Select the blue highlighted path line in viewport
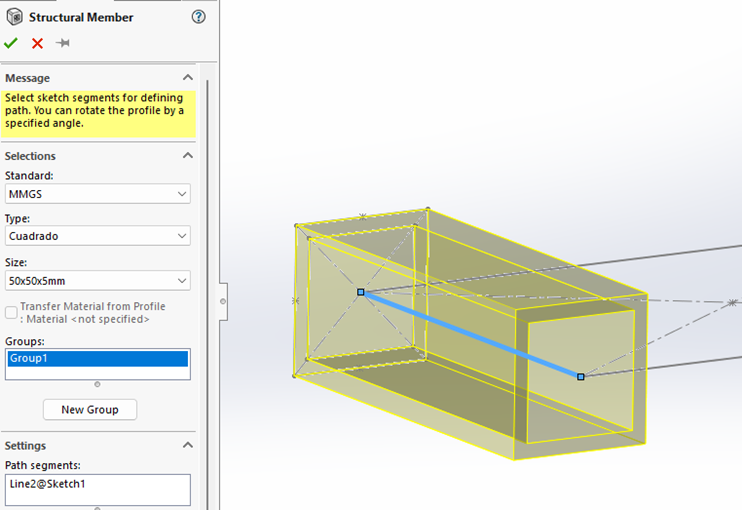Viewport: 742px width, 510px height. click(470, 334)
